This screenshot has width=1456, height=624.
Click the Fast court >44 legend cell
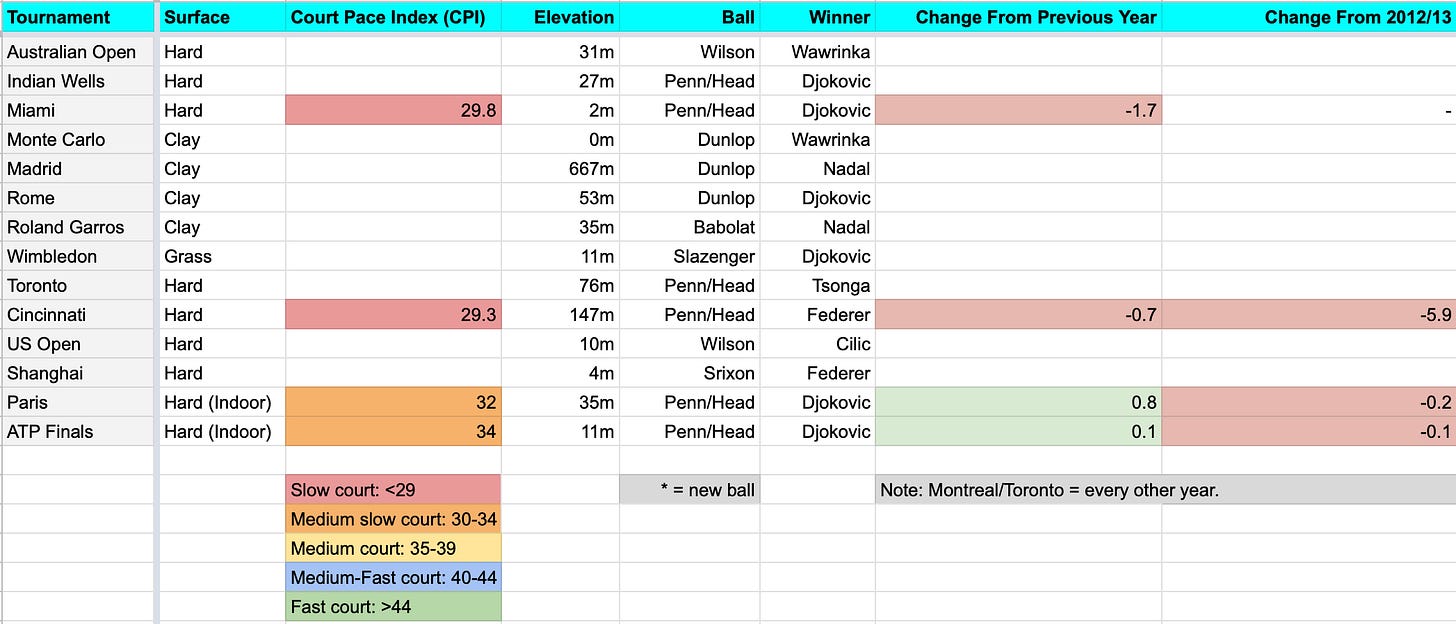click(393, 606)
